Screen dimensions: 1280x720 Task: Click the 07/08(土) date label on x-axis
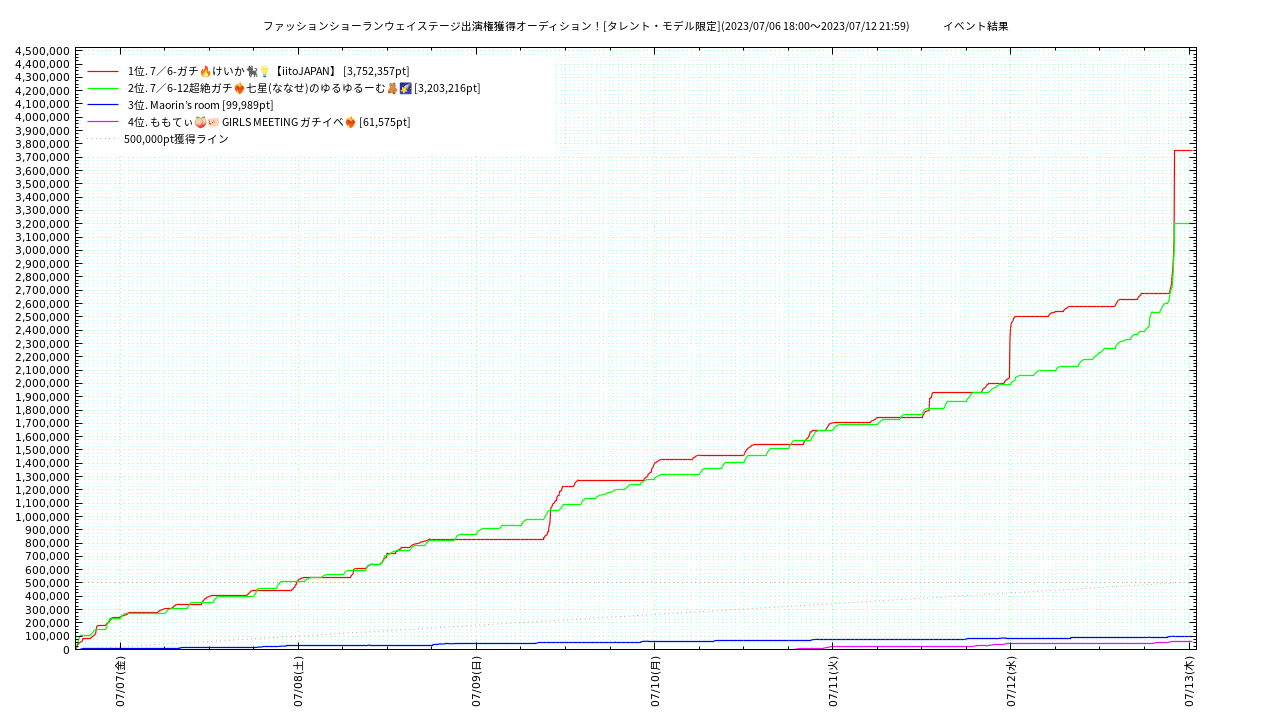(x=298, y=682)
